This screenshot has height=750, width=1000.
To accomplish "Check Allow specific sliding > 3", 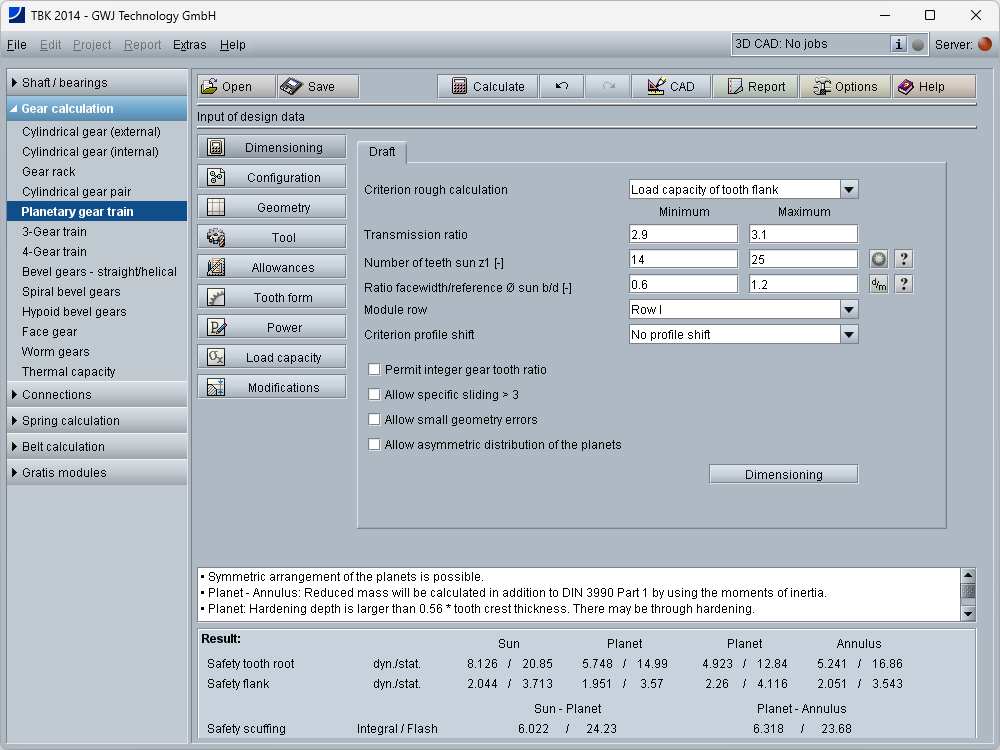I will coord(375,395).
